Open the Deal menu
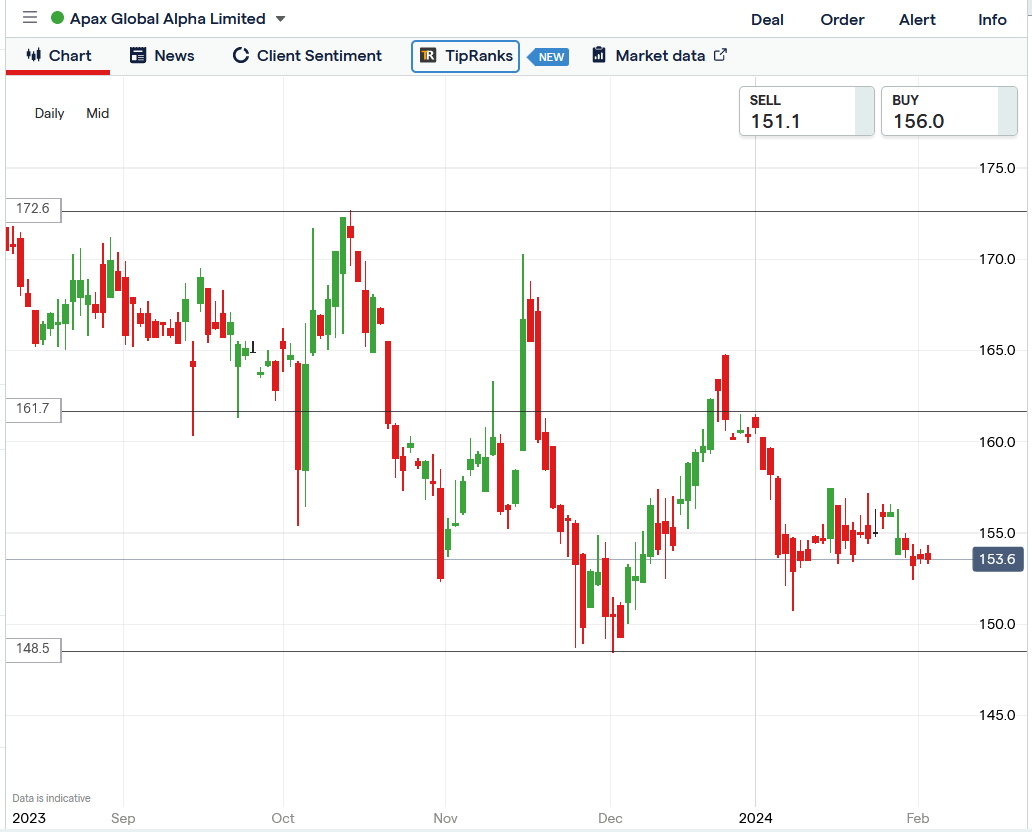1032x832 pixels. click(x=767, y=20)
